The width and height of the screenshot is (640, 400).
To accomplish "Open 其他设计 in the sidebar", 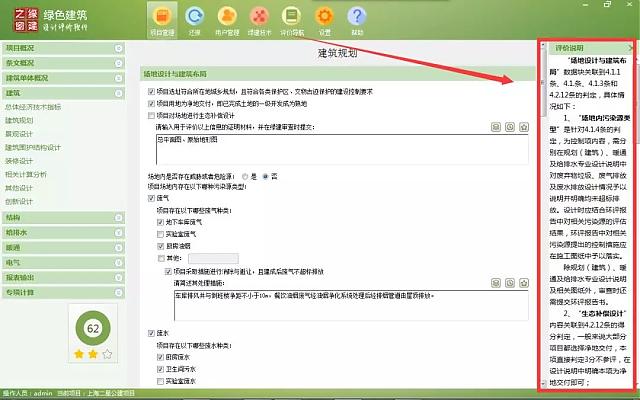I will pyautogui.click(x=19, y=188).
